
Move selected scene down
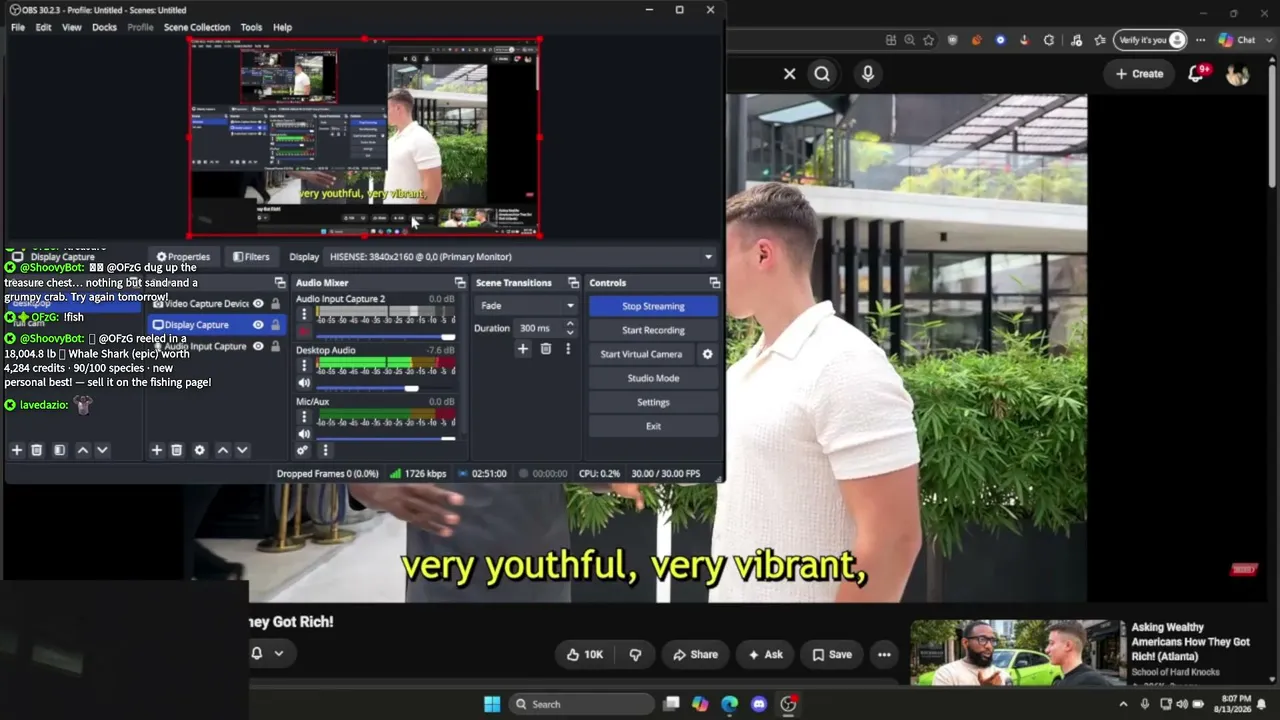pyautogui.click(x=102, y=450)
